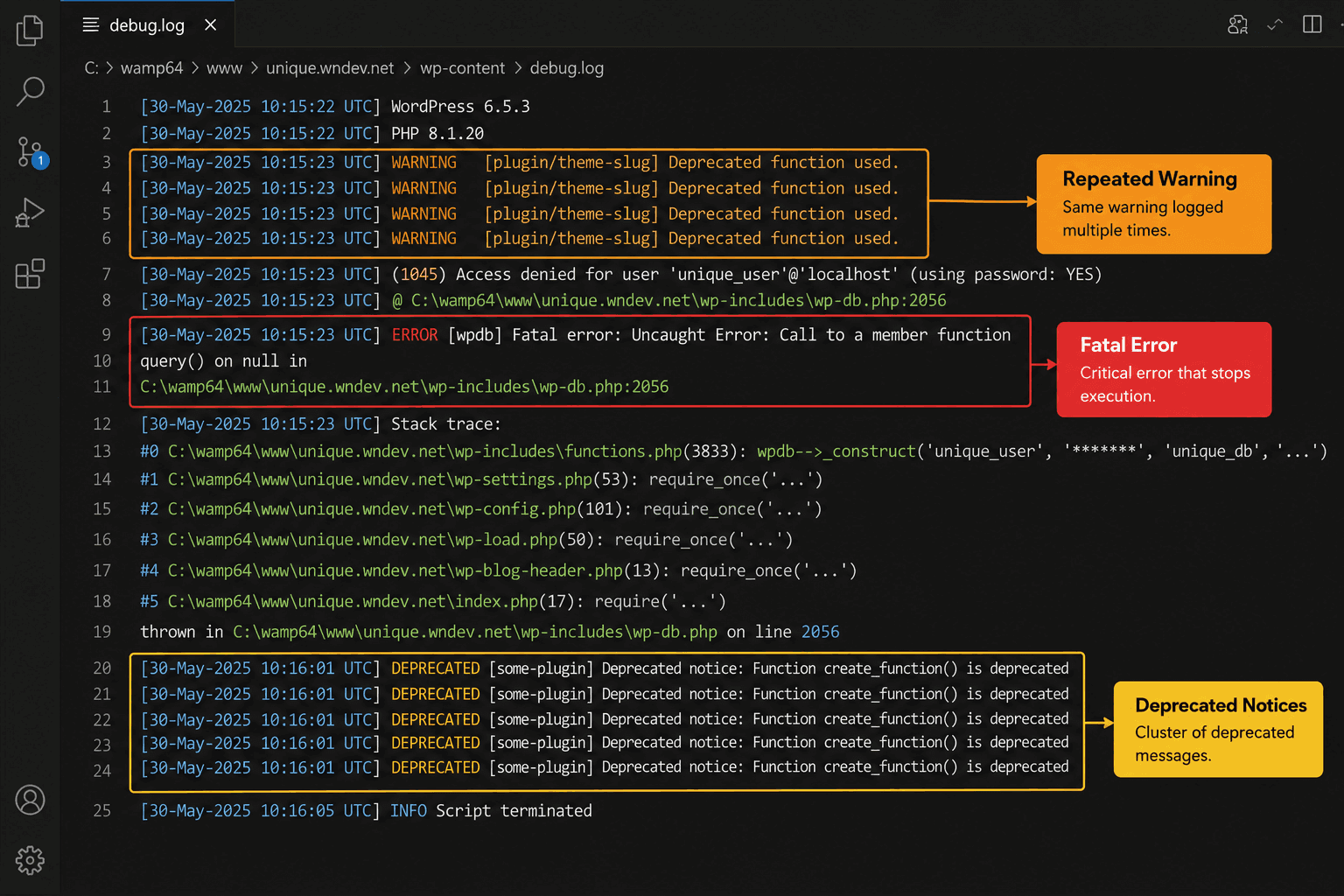Open the Extensions view
This screenshot has height=896, width=1344.
30,274
